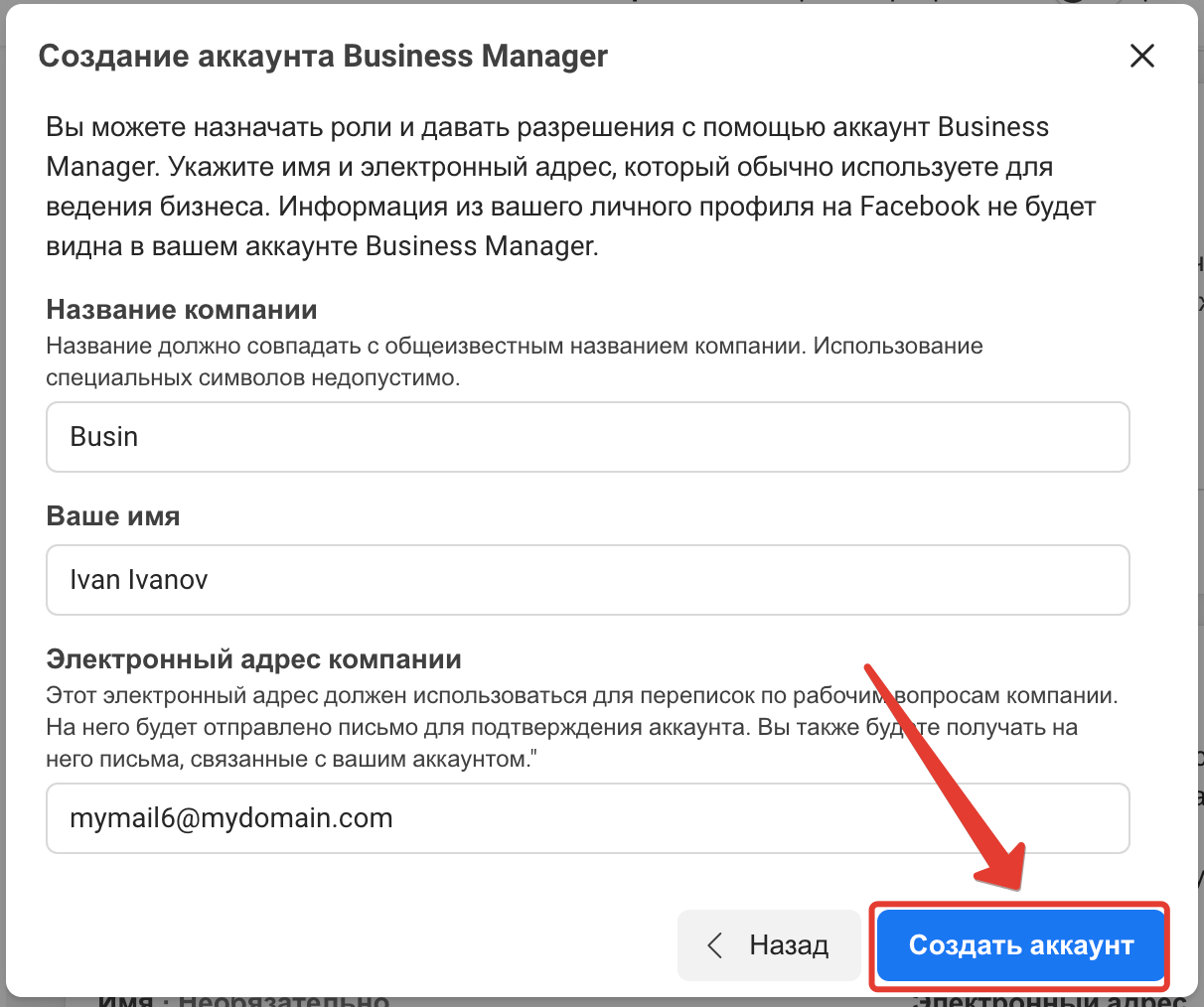Click the Электронный адрес компании label
Screen dimensions: 1204x1007
(x=253, y=659)
